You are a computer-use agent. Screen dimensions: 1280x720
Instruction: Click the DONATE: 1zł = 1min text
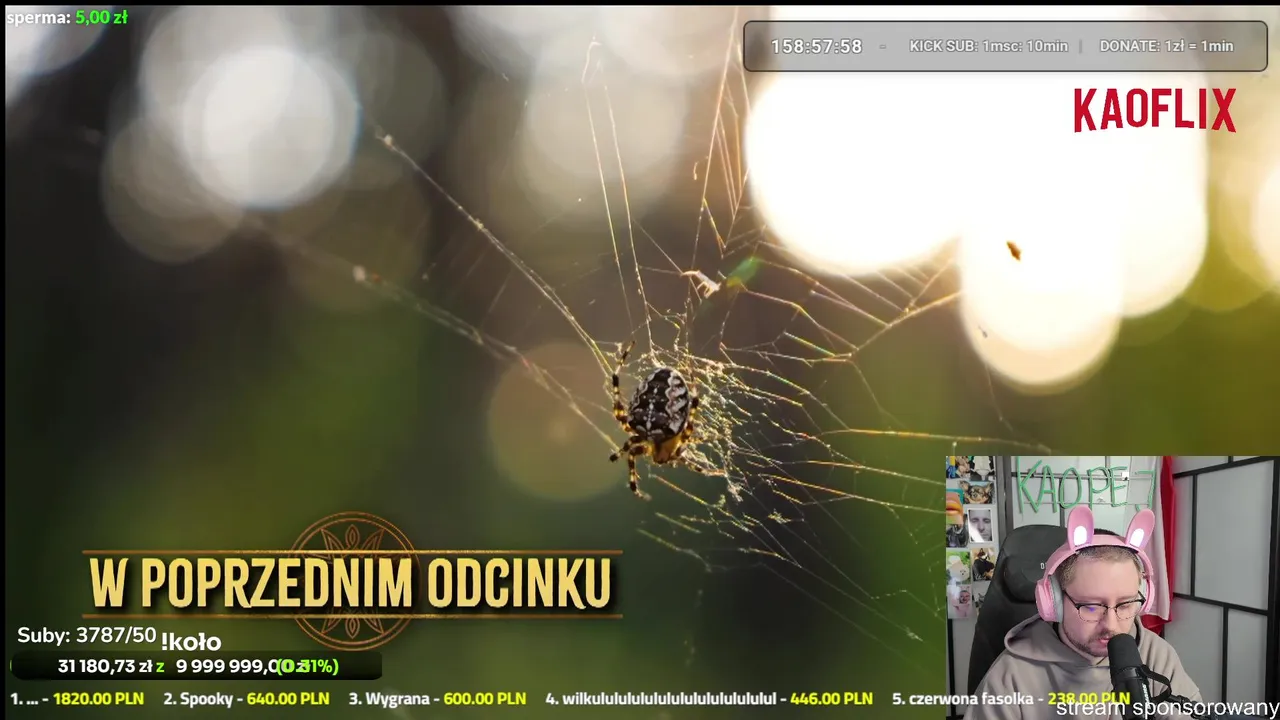click(x=1166, y=46)
